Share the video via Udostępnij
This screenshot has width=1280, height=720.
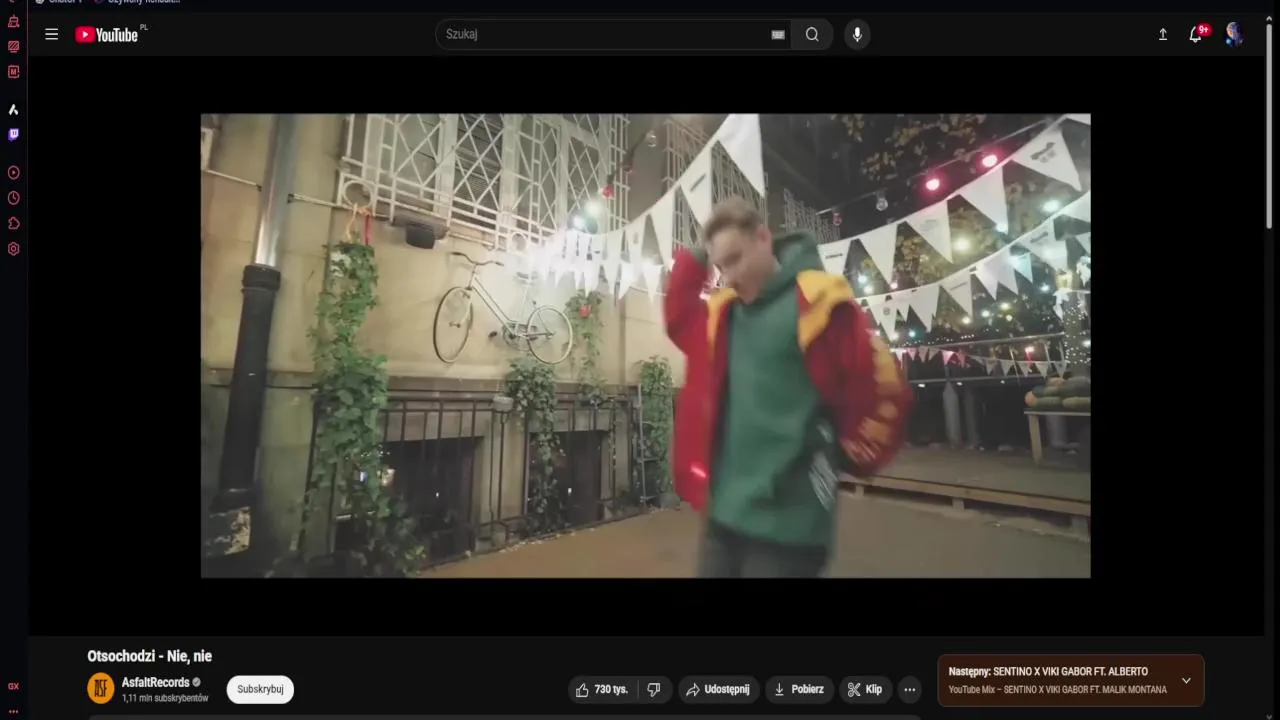[719, 689]
